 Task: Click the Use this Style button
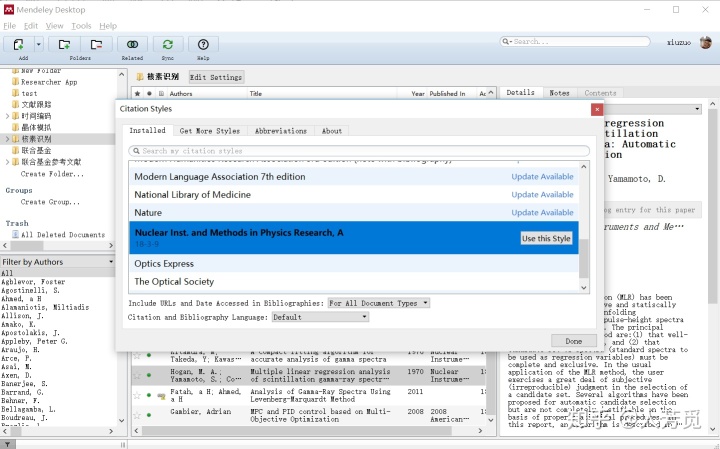pos(546,238)
